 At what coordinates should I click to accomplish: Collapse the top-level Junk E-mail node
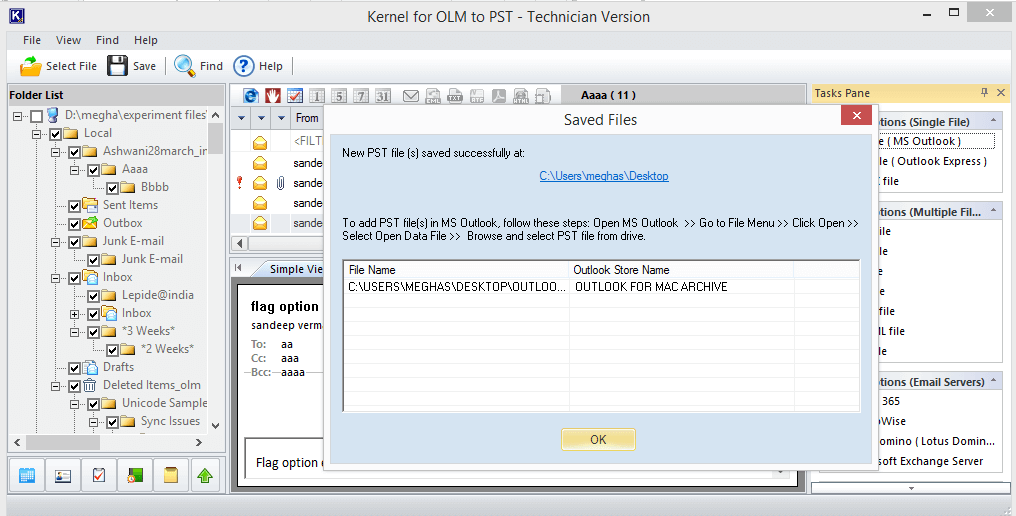(56, 242)
